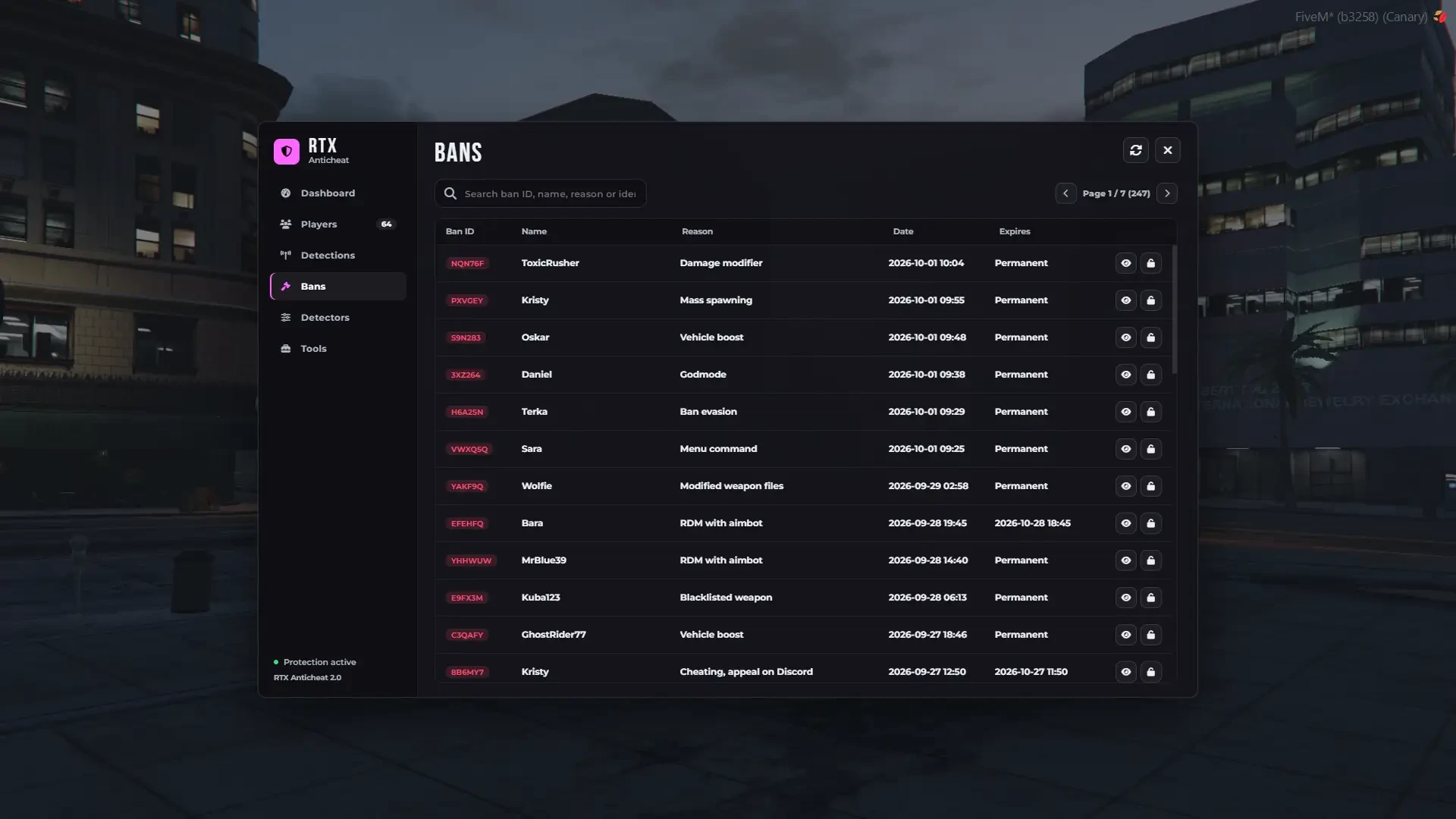Click the lock icon for ban 8B6MY7
The width and height of the screenshot is (1456, 819).
pyautogui.click(x=1150, y=672)
